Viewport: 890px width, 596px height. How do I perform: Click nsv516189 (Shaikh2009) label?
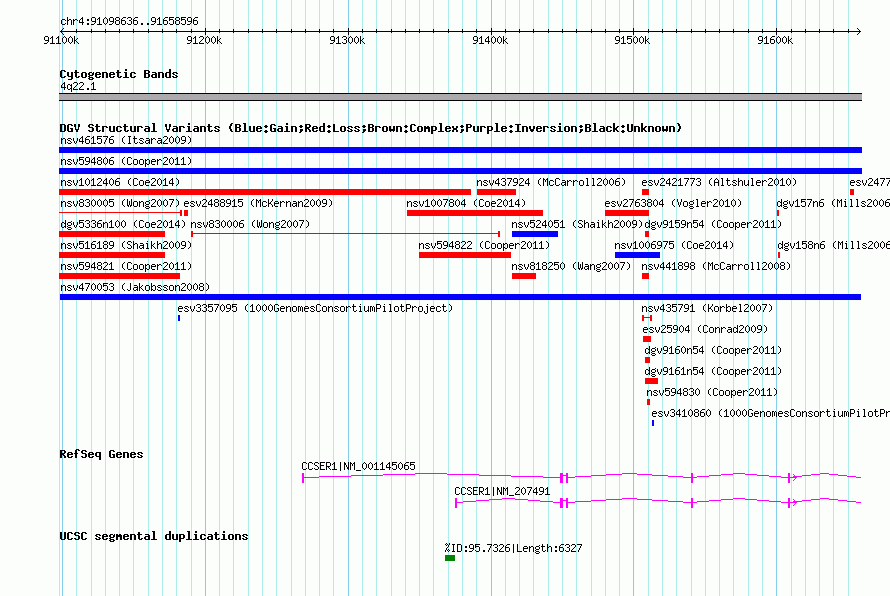point(126,245)
